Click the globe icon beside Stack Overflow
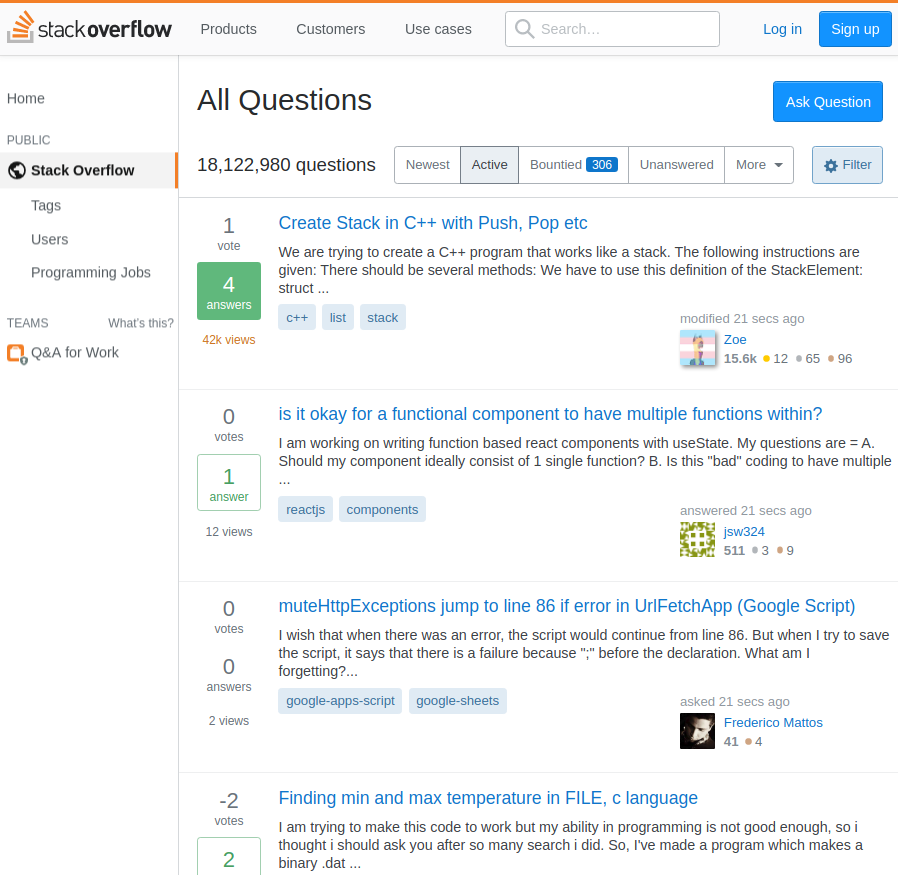The image size is (898, 875). [x=17, y=170]
